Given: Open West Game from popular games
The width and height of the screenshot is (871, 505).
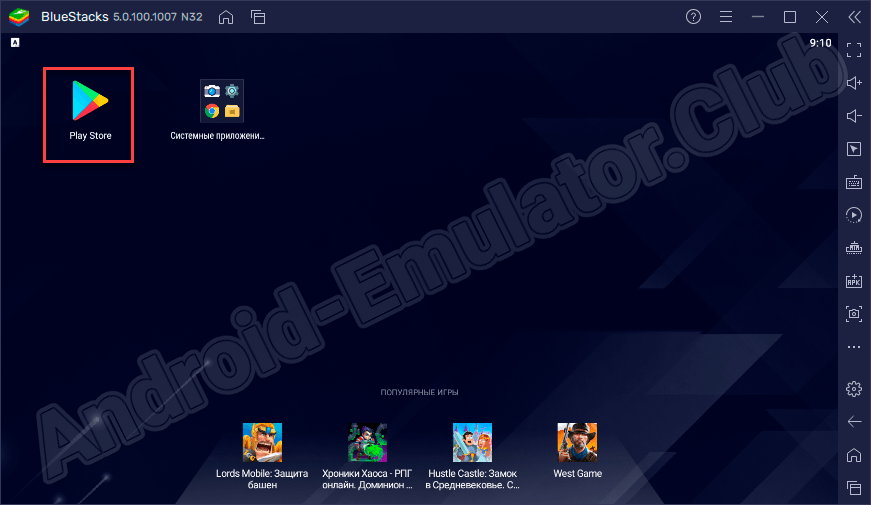Looking at the screenshot, I should [577, 442].
